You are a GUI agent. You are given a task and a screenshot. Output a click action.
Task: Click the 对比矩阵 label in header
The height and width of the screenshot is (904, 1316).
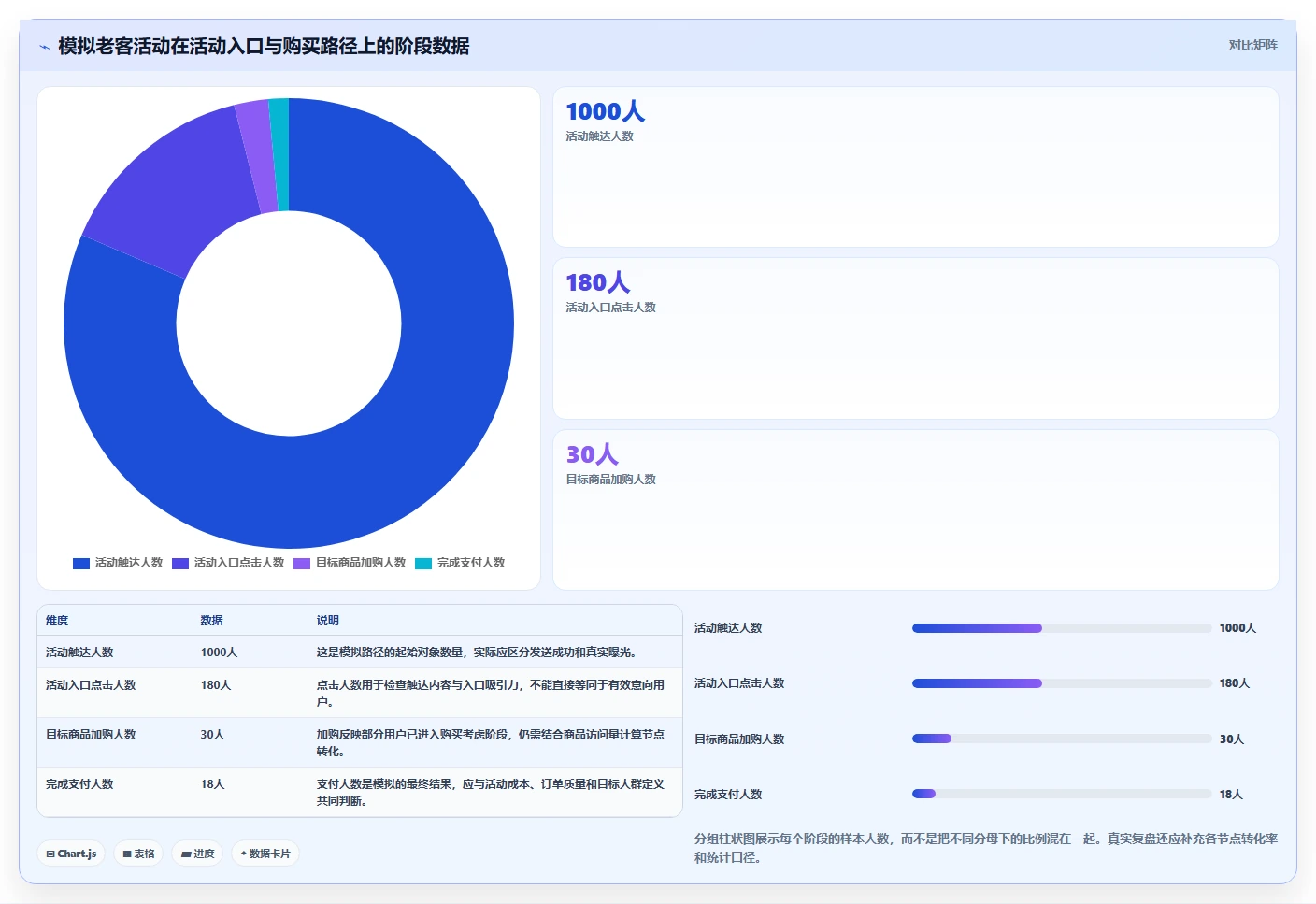(1252, 45)
